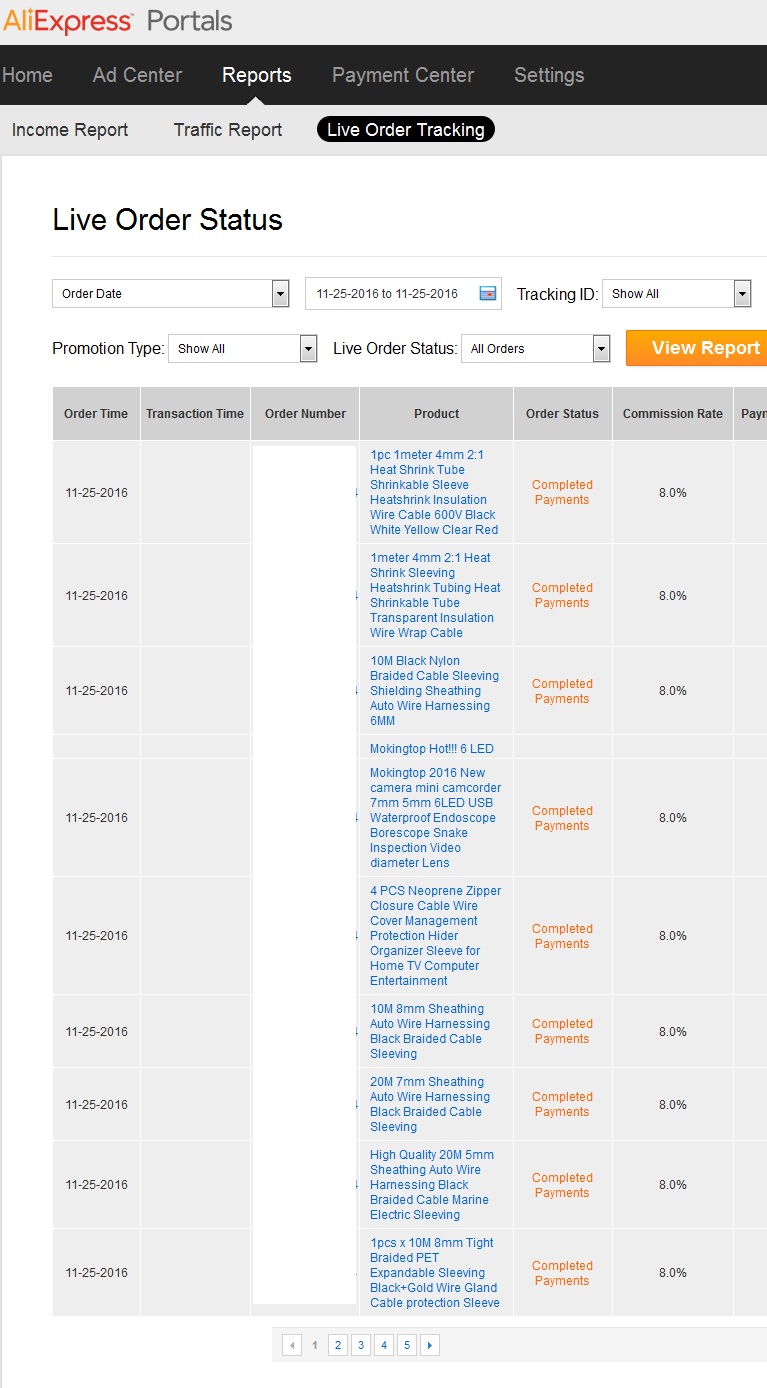This screenshot has width=767, height=1388.
Task: Open Payment Center
Action: 403,75
